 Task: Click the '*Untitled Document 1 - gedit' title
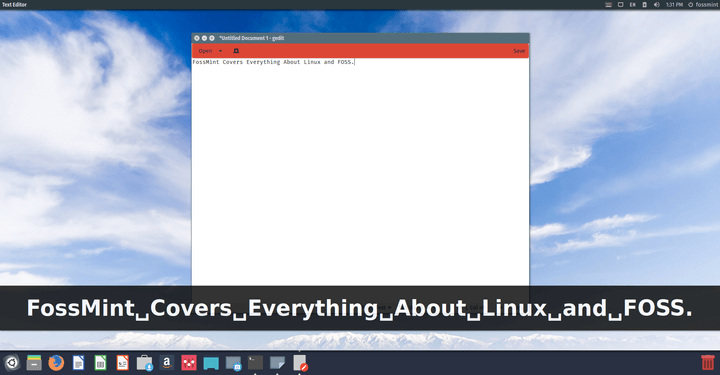pos(252,38)
